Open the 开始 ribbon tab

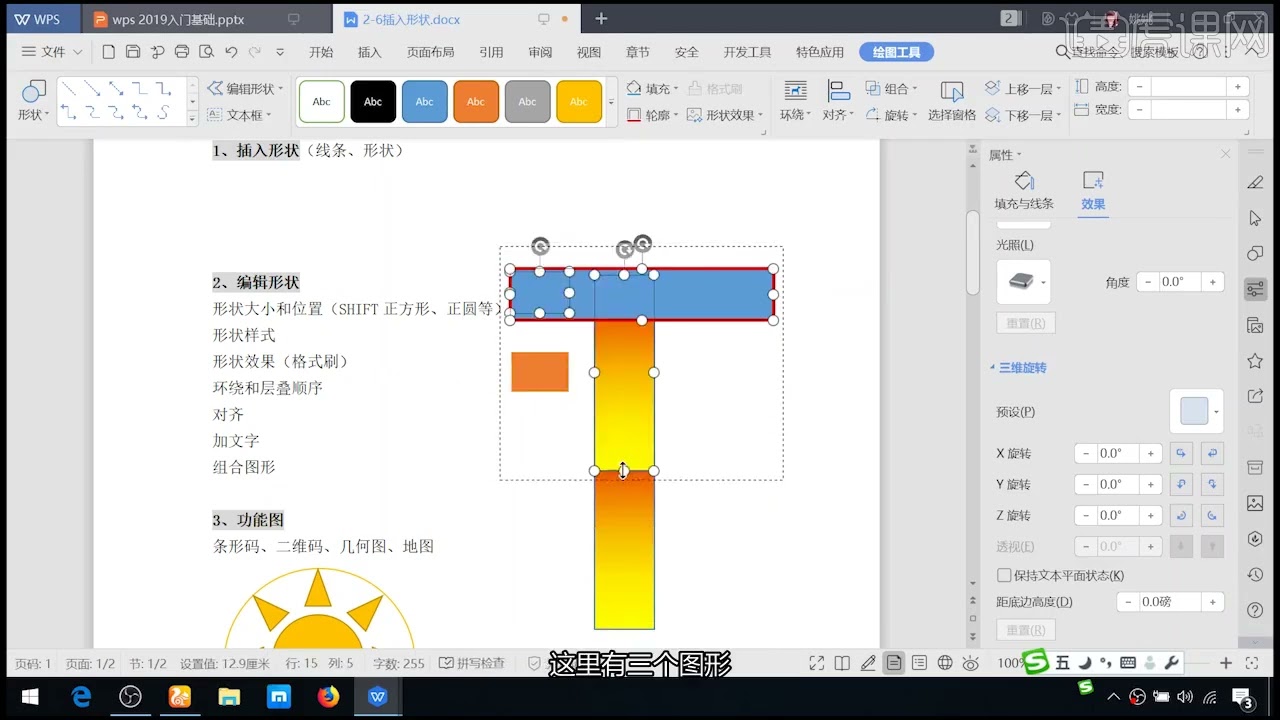point(321,52)
